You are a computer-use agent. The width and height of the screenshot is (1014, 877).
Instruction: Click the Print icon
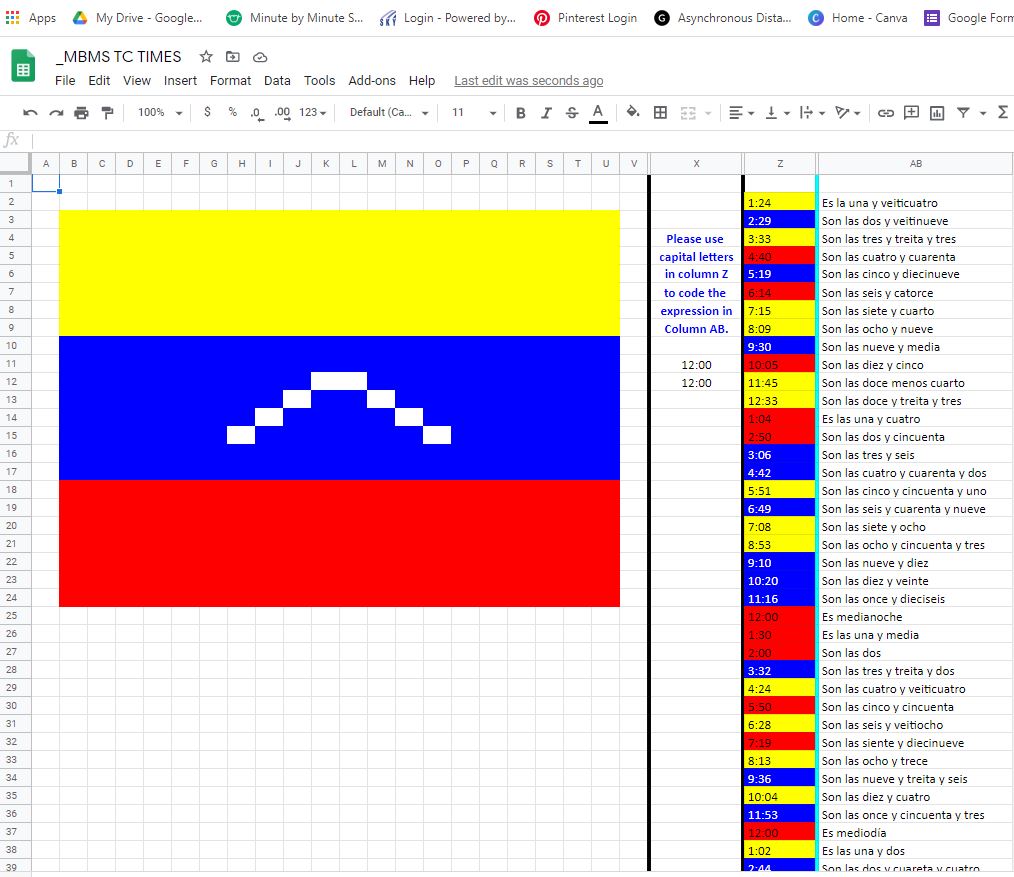tap(81, 113)
